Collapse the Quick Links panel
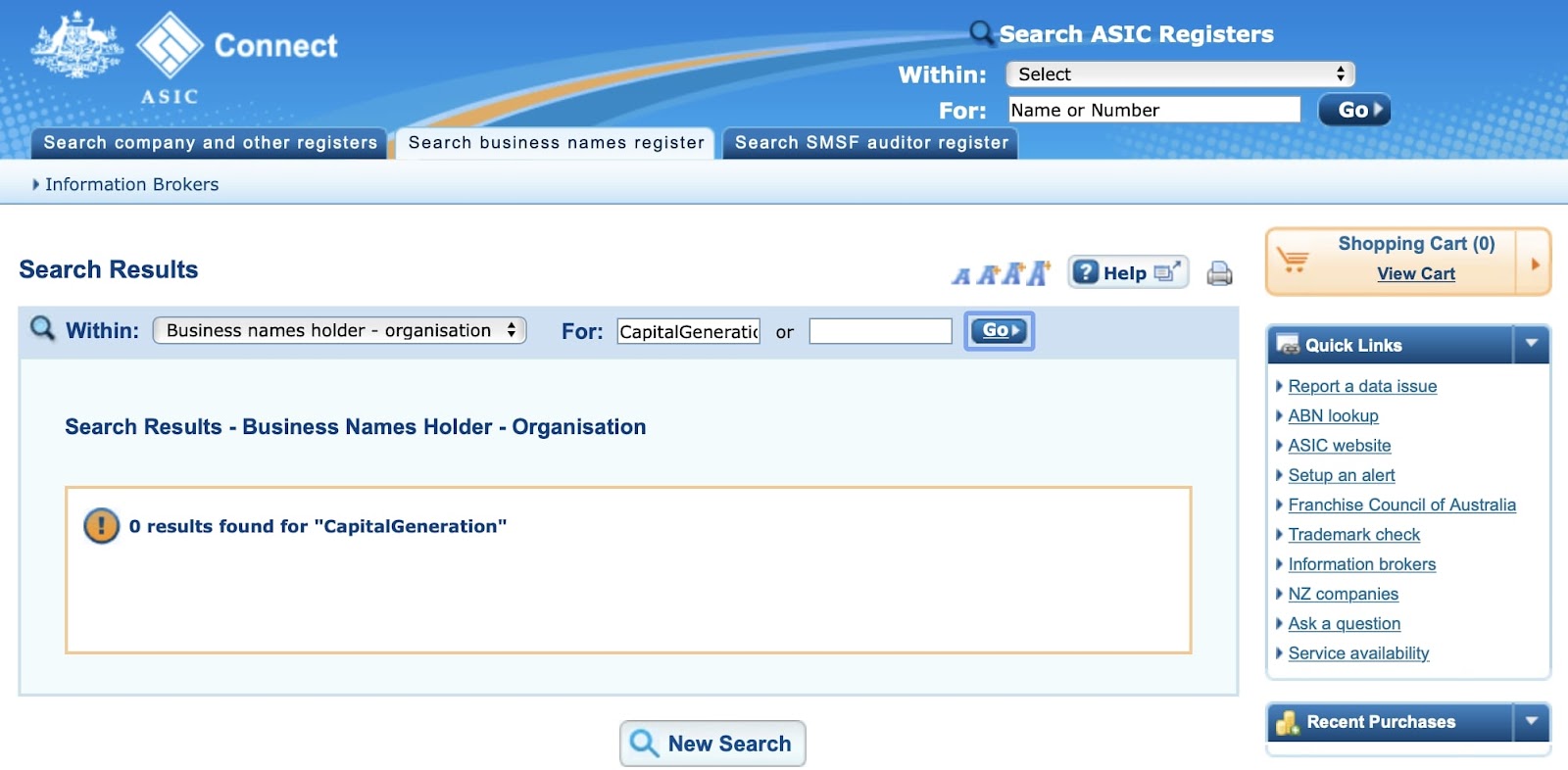 (x=1531, y=344)
